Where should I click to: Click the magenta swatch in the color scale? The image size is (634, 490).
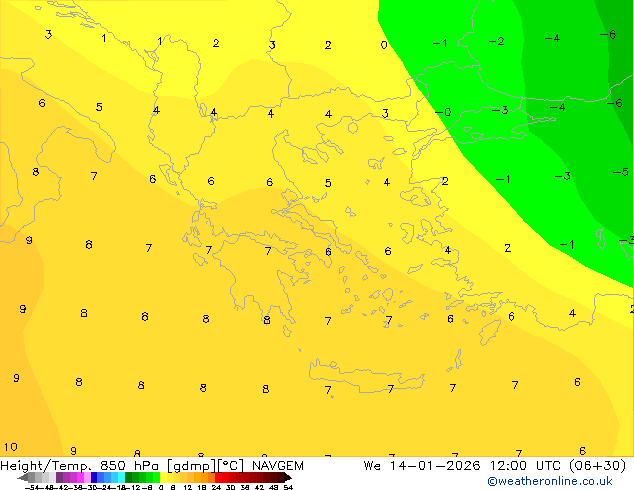pos(80,477)
